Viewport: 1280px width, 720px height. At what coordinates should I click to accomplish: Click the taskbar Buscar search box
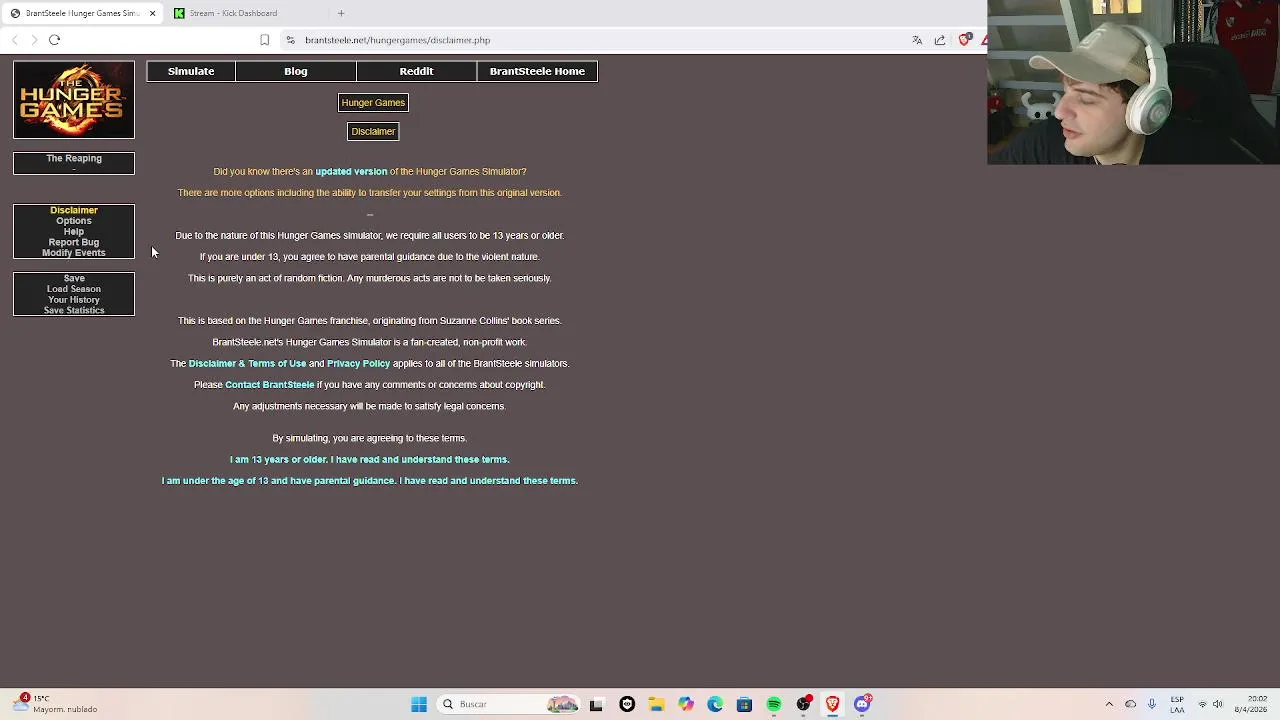point(510,704)
